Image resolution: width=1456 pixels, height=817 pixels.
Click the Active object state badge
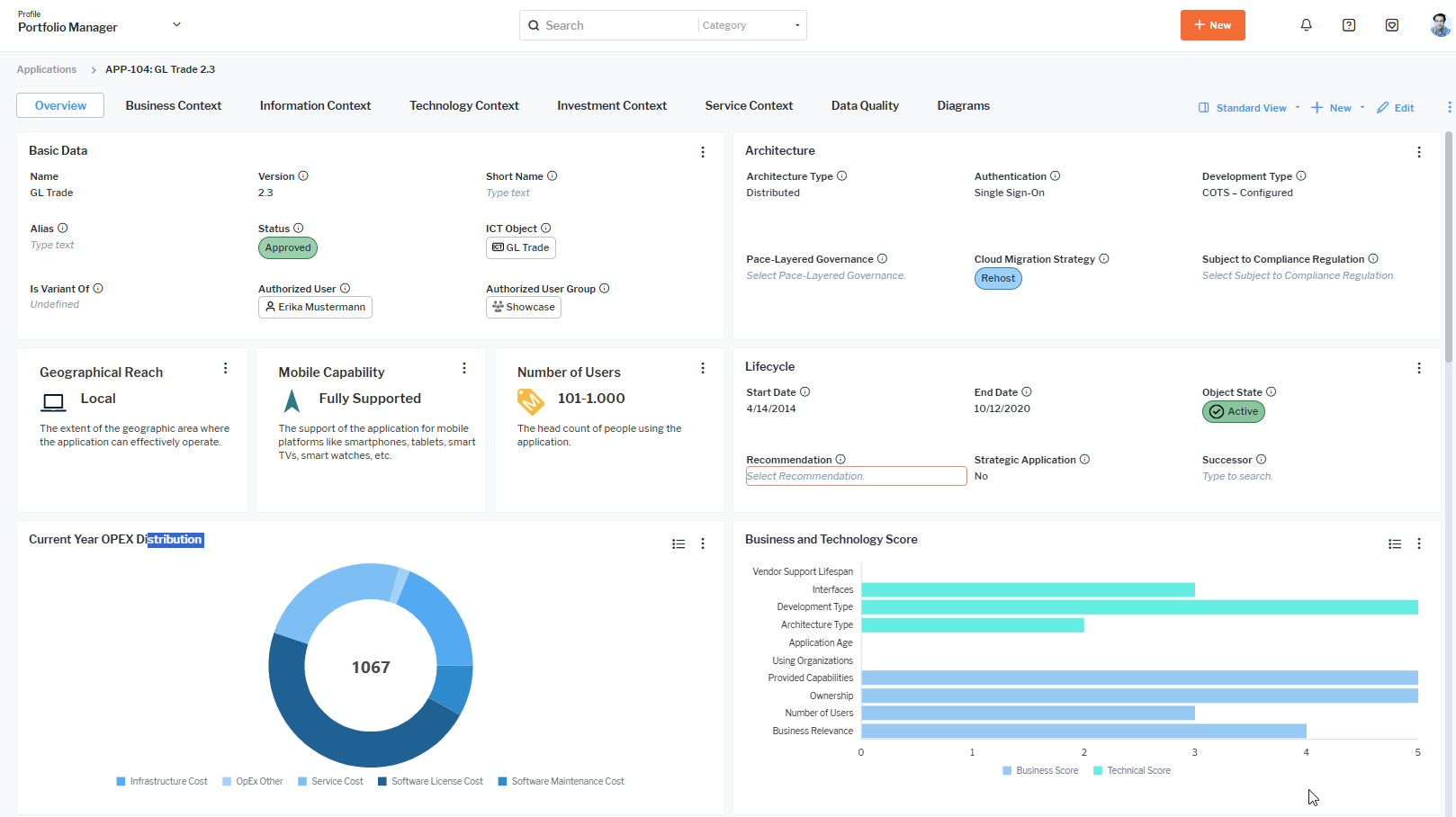pos(1233,411)
